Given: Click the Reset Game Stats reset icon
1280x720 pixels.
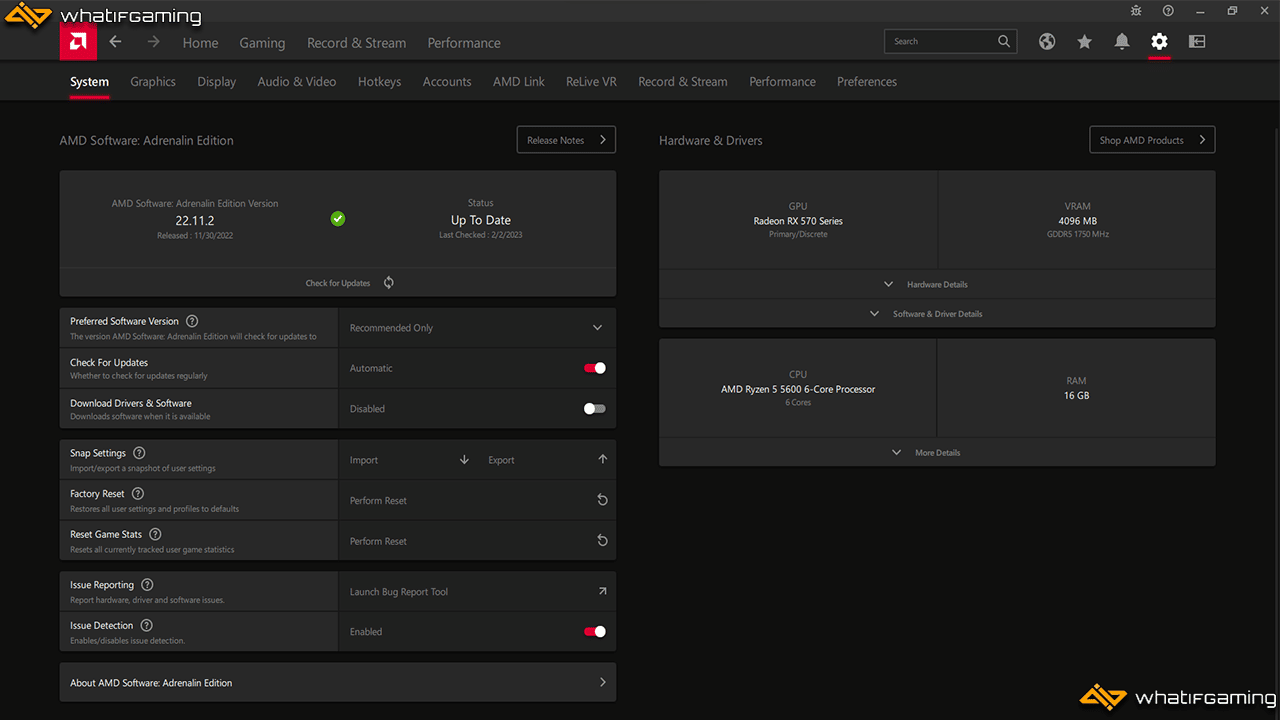Looking at the screenshot, I should (x=602, y=541).
